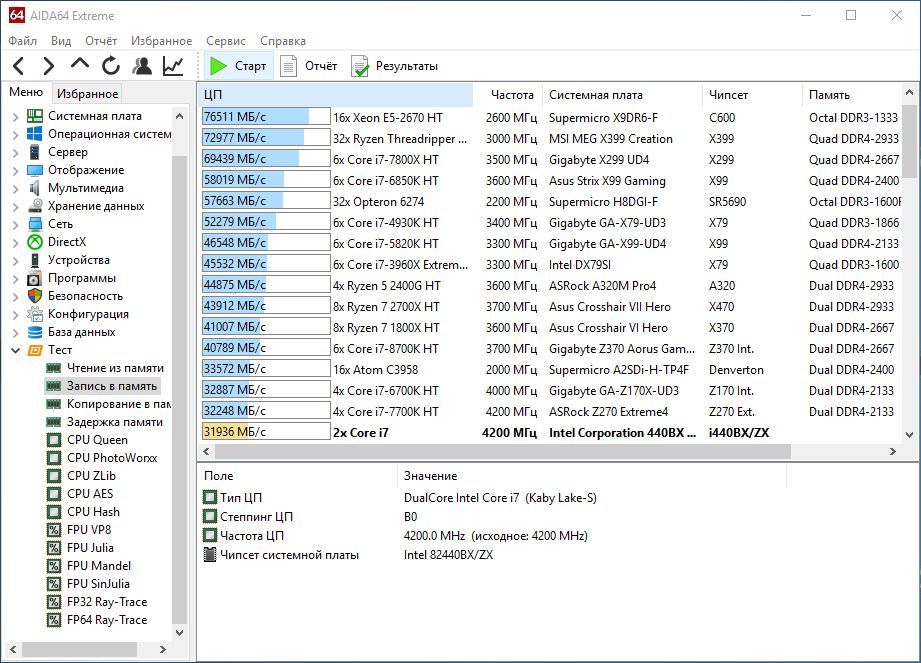Select the Windows logo icon in tree
Image resolution: width=921 pixels, height=663 pixels.
(35, 134)
